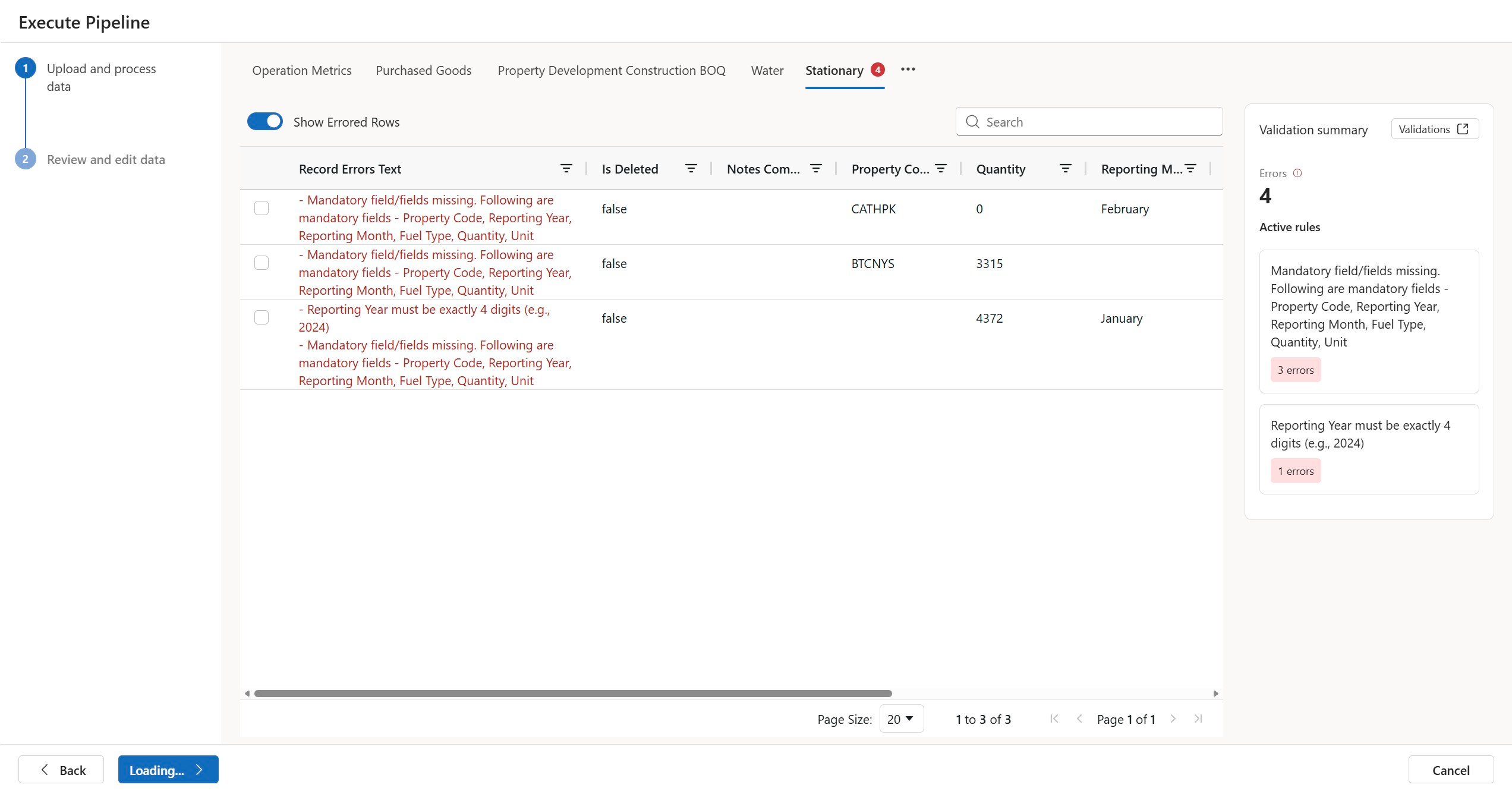
Task: Open filter menu for Is Deleted column
Action: click(x=691, y=169)
